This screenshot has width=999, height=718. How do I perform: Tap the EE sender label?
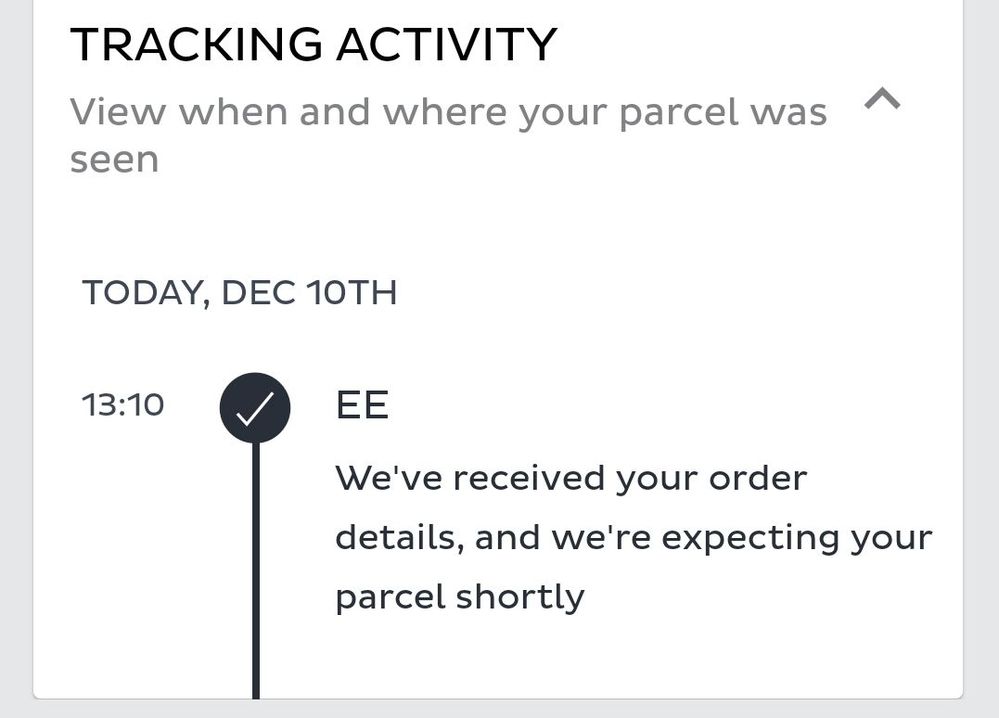coord(362,407)
